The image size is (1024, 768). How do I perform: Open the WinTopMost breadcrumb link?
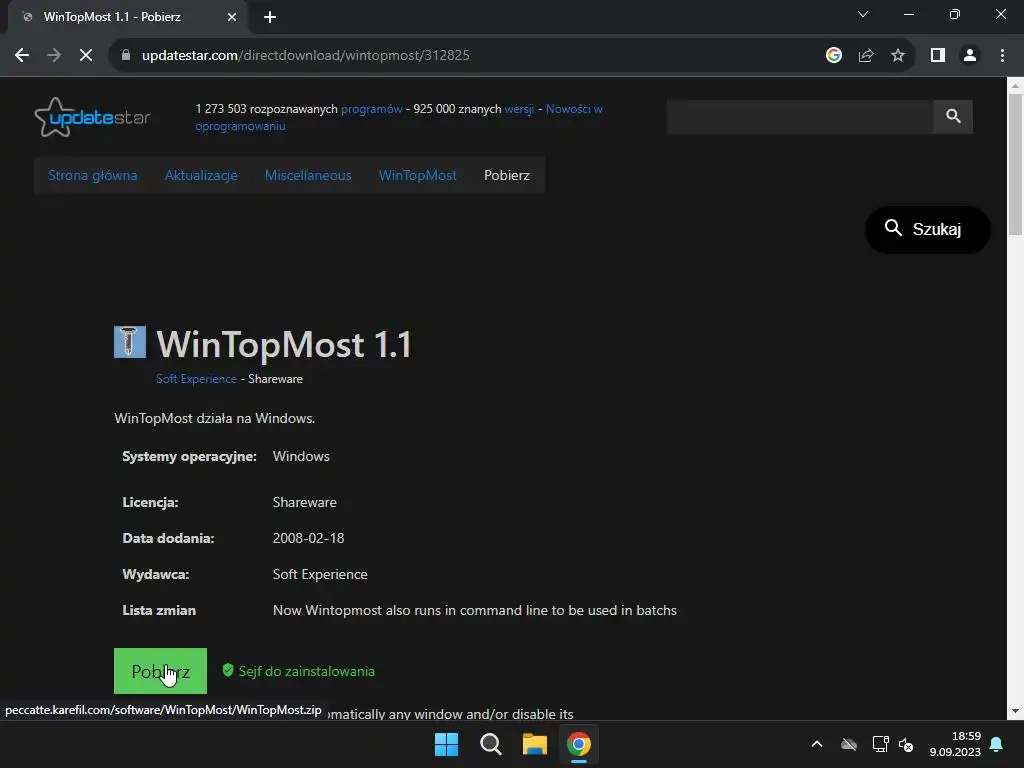point(417,176)
